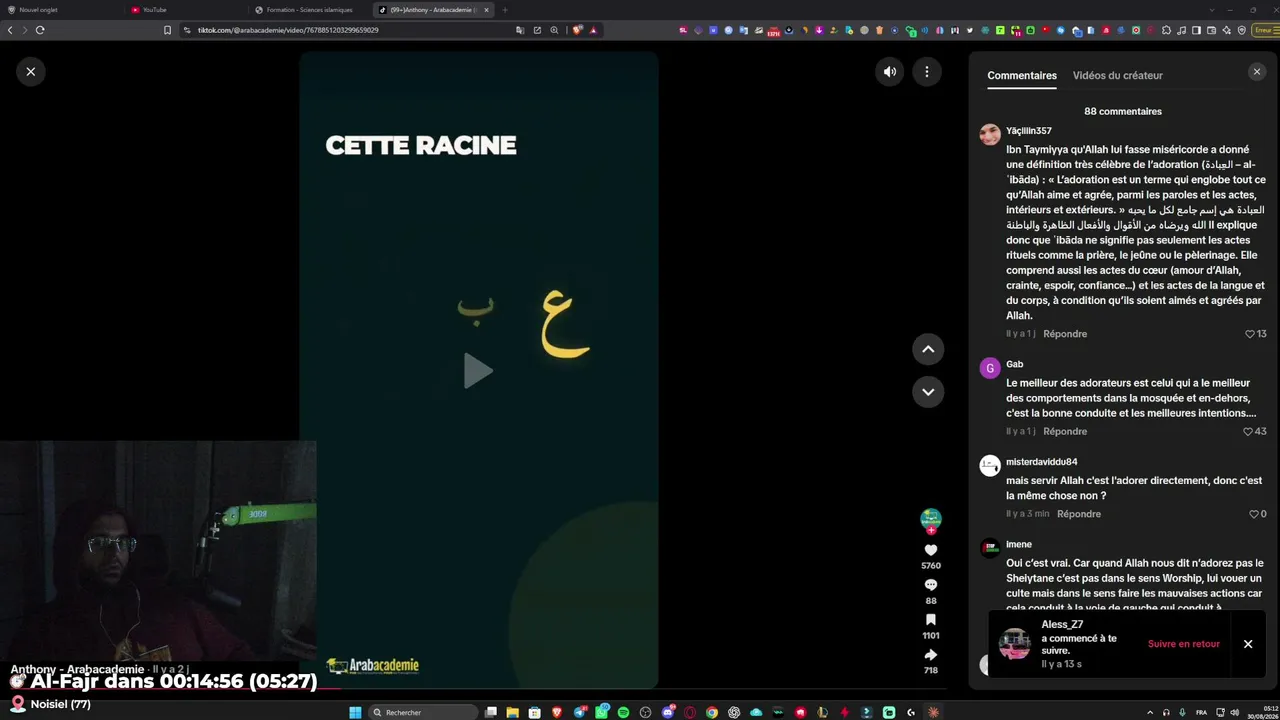The width and height of the screenshot is (1280, 720).
Task: Close the Anthony - Arabacademie TikTok tab
Action: [487, 10]
